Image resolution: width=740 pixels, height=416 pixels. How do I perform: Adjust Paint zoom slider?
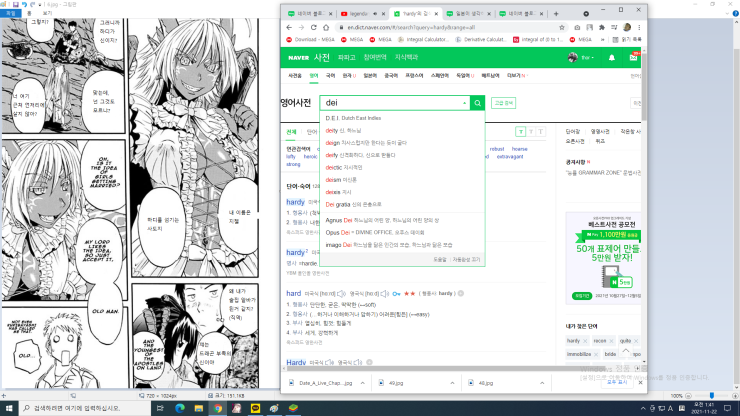[x=712, y=396]
